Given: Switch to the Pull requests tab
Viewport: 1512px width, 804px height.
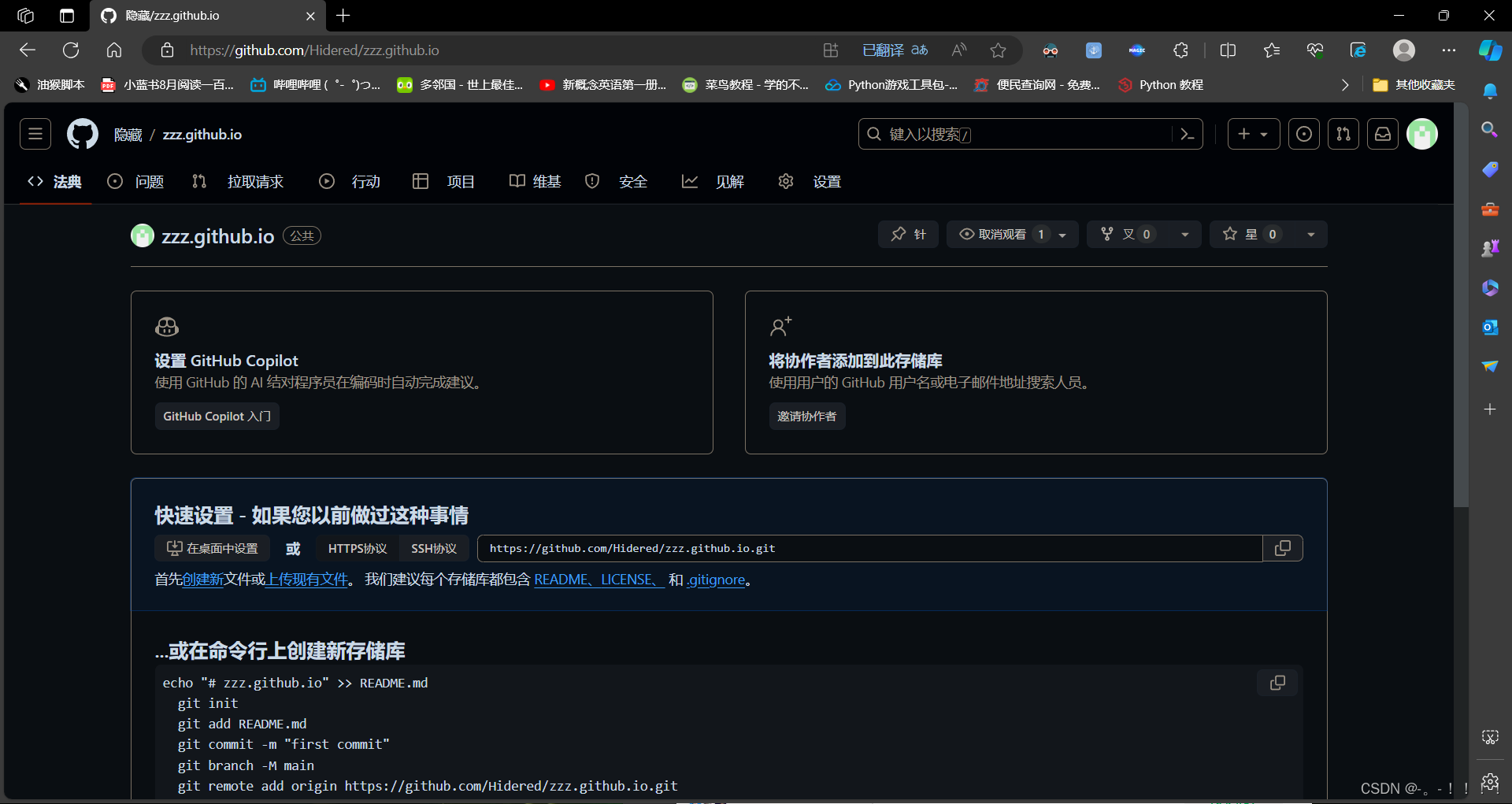Looking at the screenshot, I should (238, 182).
